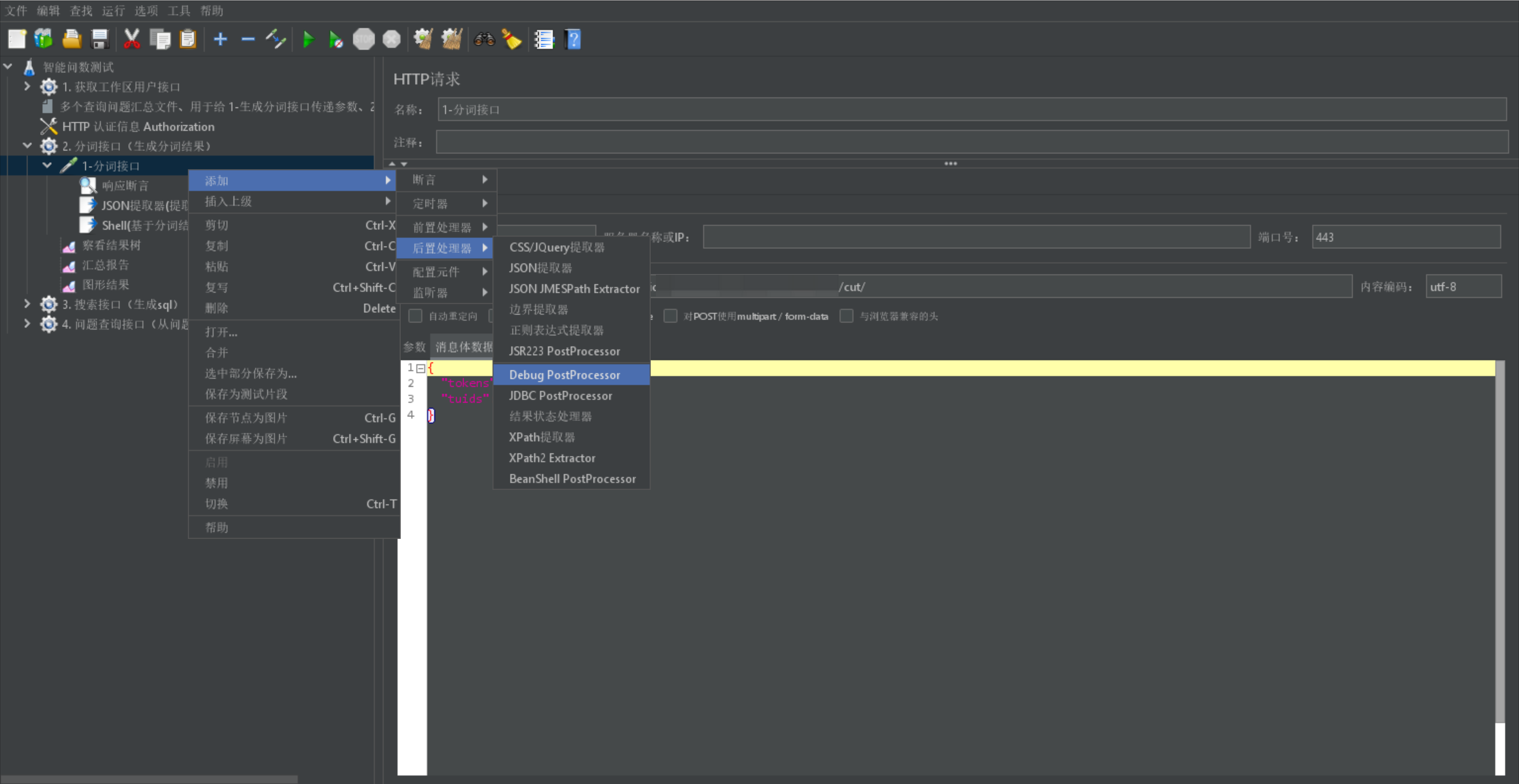Click the Open file folder icon

click(72, 40)
